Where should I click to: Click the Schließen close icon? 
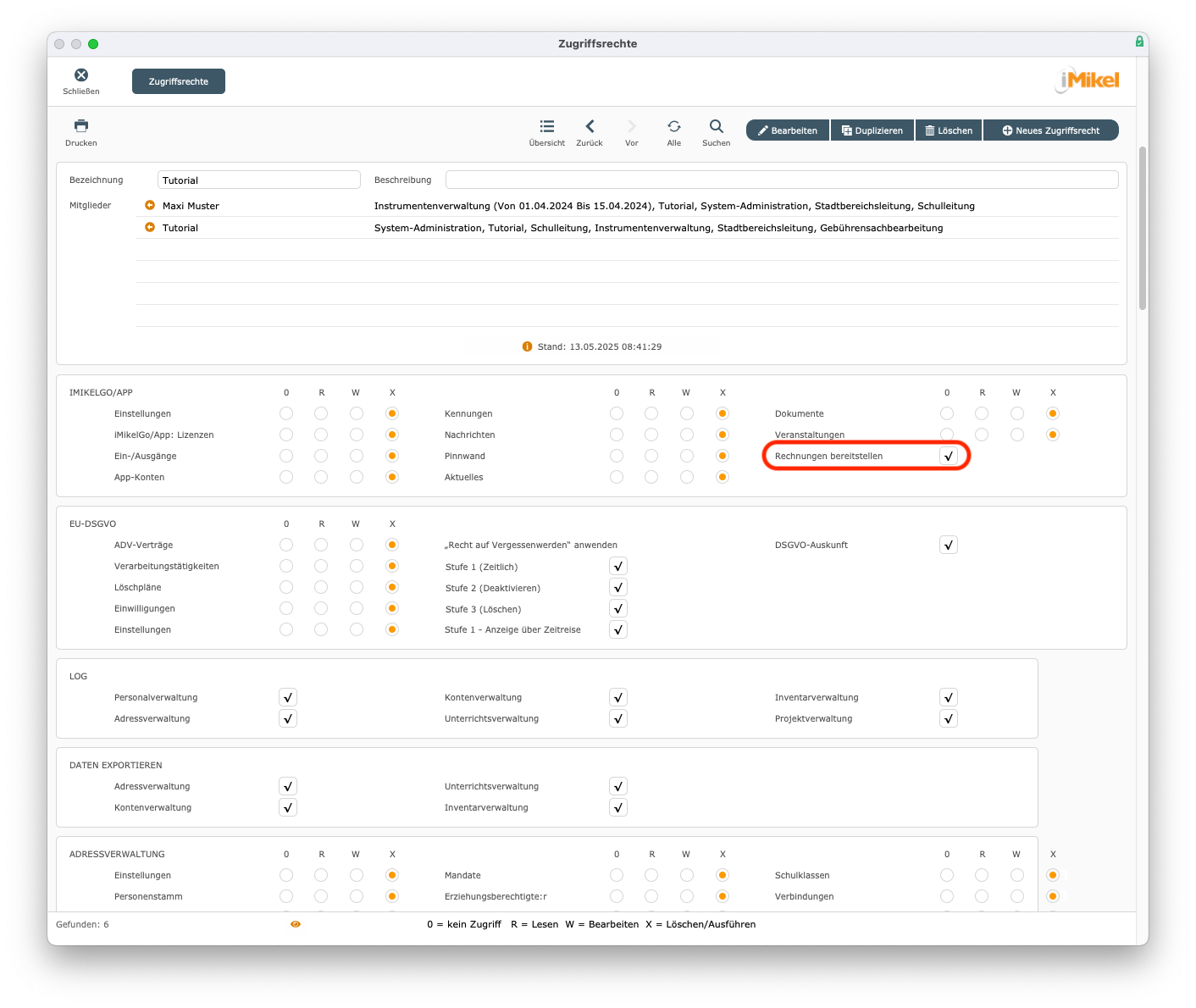click(81, 75)
